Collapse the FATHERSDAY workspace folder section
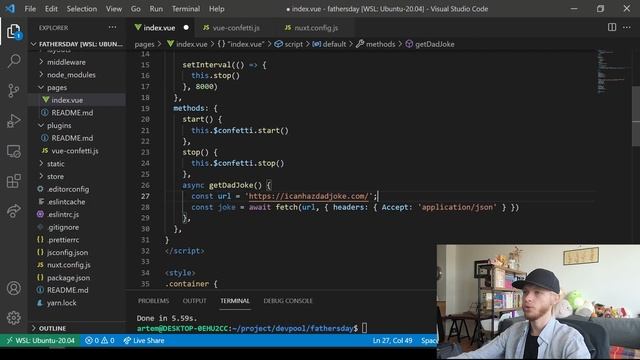This screenshot has height=360, width=640. 77,44
